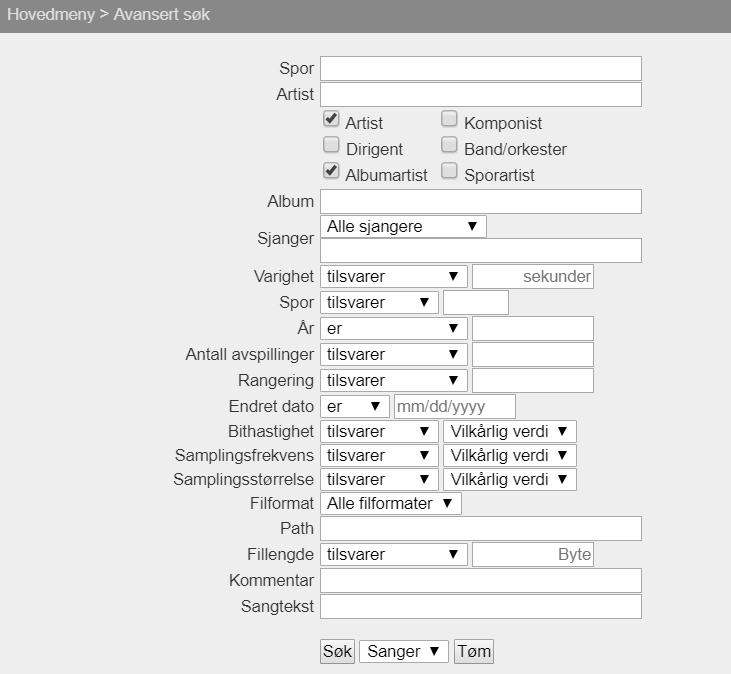The height and width of the screenshot is (674, 731).
Task: Focus the Endret dato date field
Action: click(x=455, y=406)
